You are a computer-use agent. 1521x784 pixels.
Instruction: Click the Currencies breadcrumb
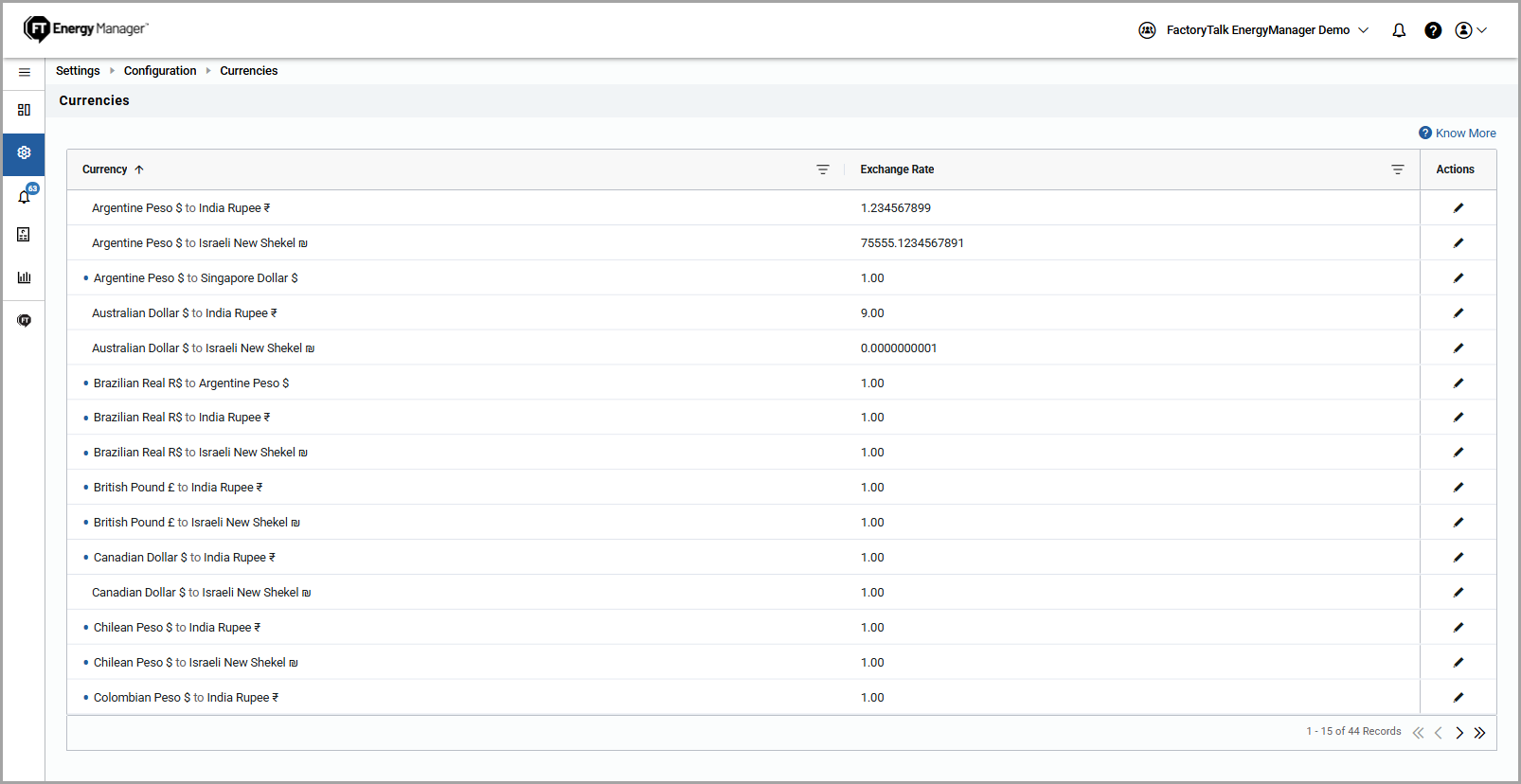[249, 71]
